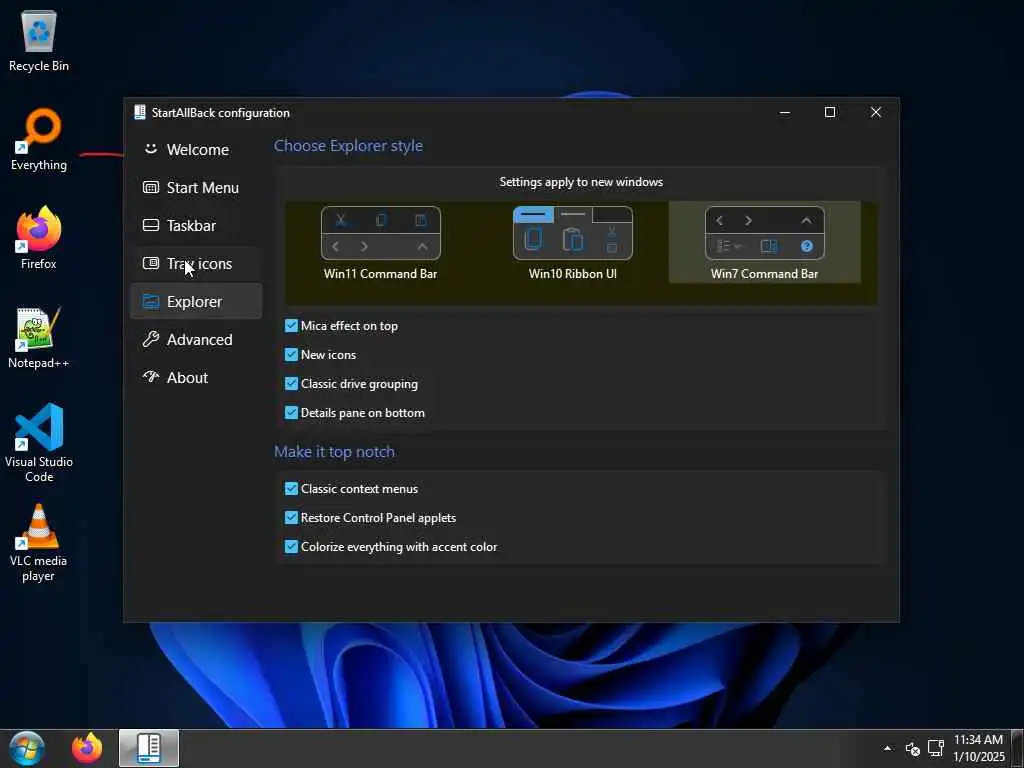
Task: Click the Tray icons sidebar icon
Action: coord(151,263)
